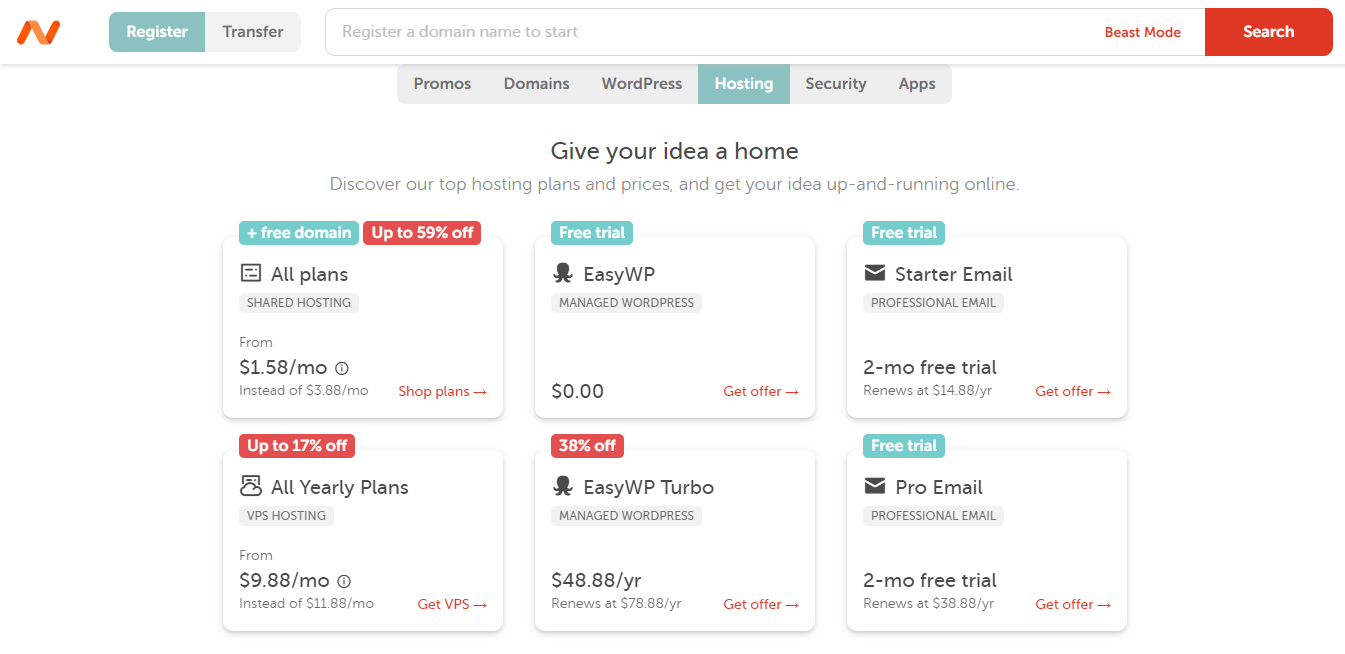1345x654 pixels.
Task: Click the Get VPS link
Action: (452, 604)
